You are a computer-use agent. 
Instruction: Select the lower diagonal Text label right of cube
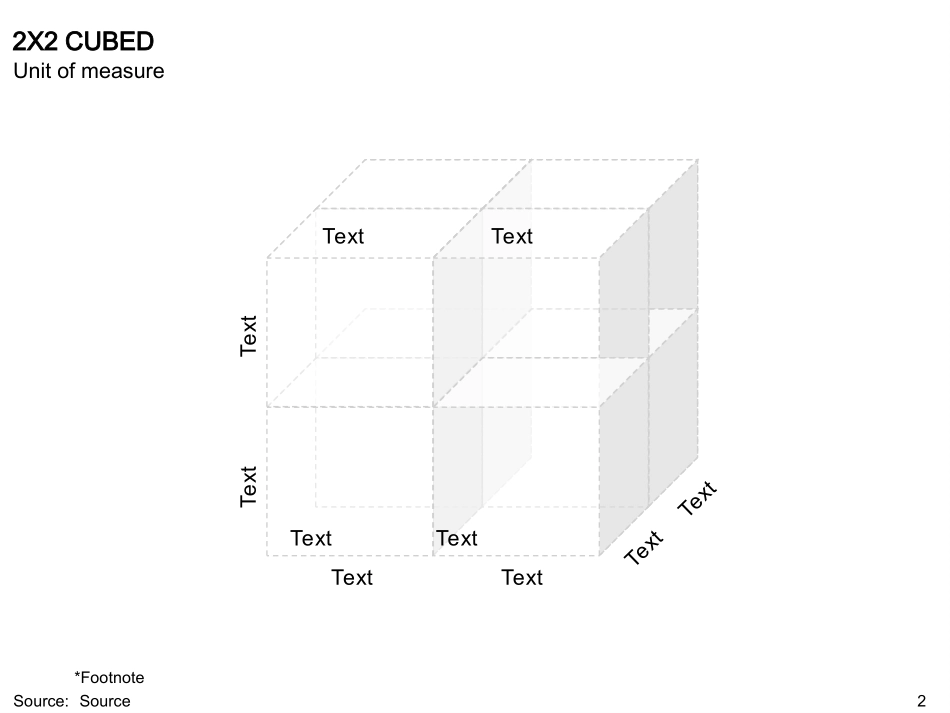644,547
